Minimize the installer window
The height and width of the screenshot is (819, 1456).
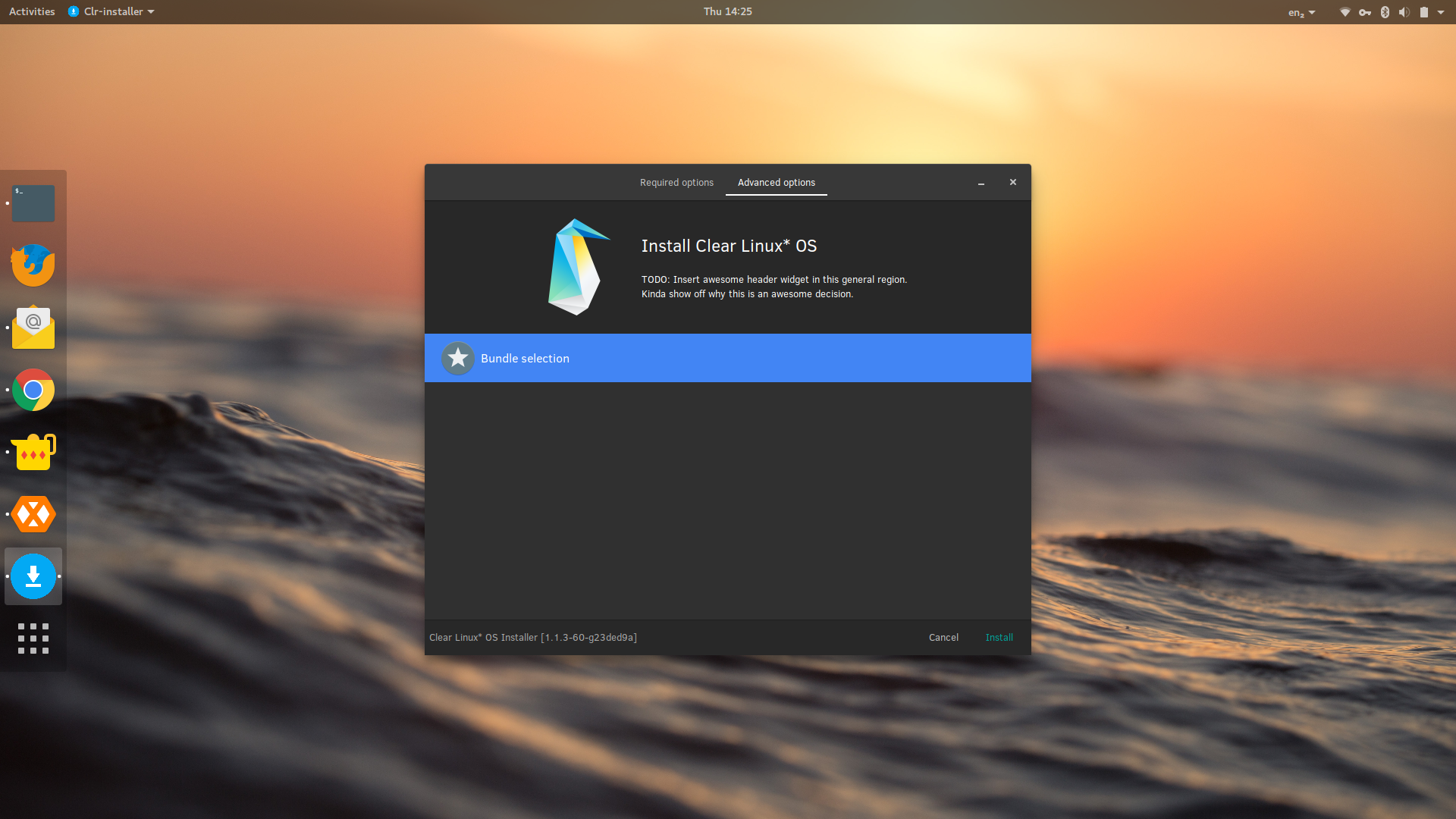[x=981, y=183]
